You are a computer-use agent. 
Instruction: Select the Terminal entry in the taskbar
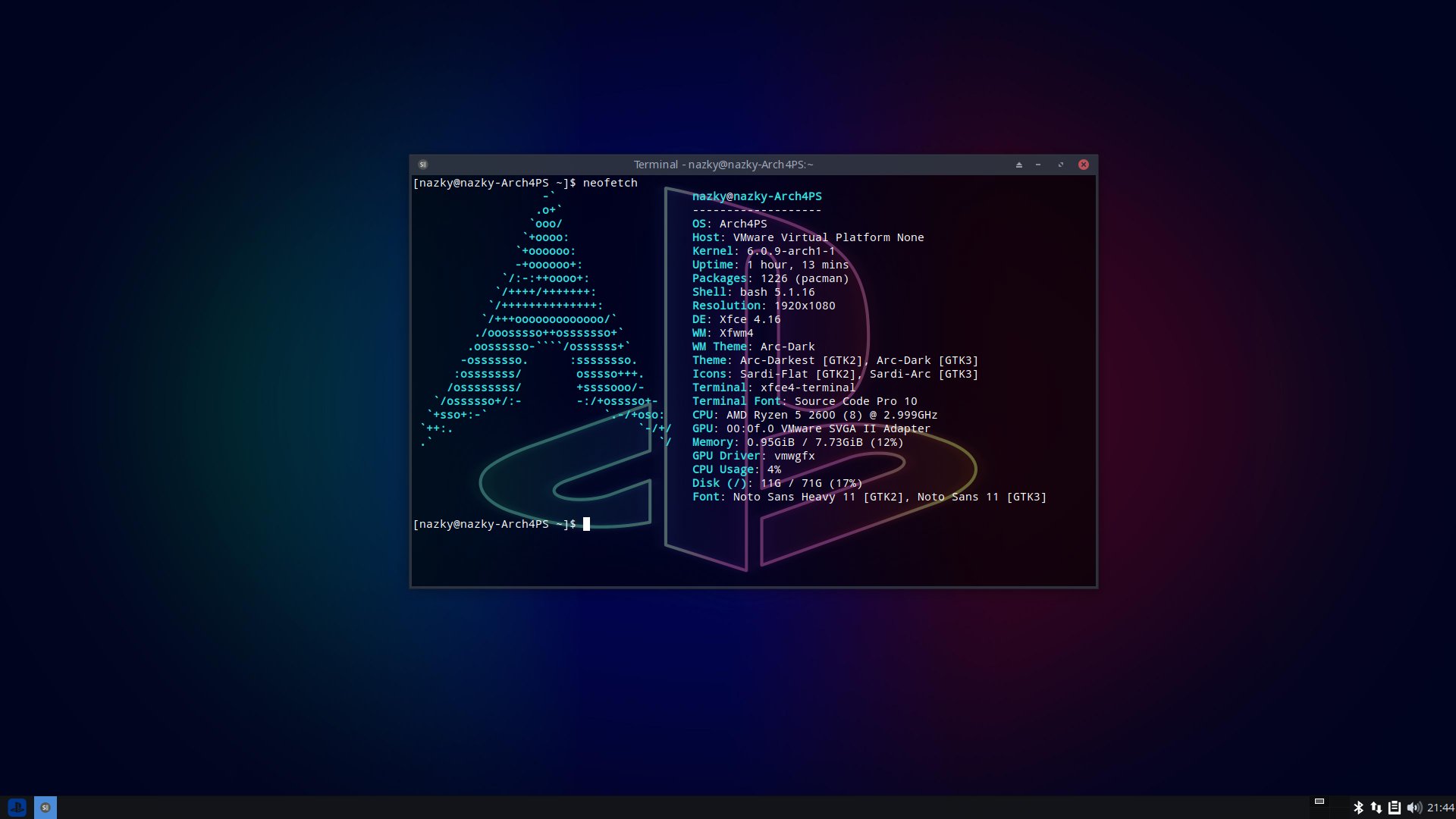coord(45,807)
